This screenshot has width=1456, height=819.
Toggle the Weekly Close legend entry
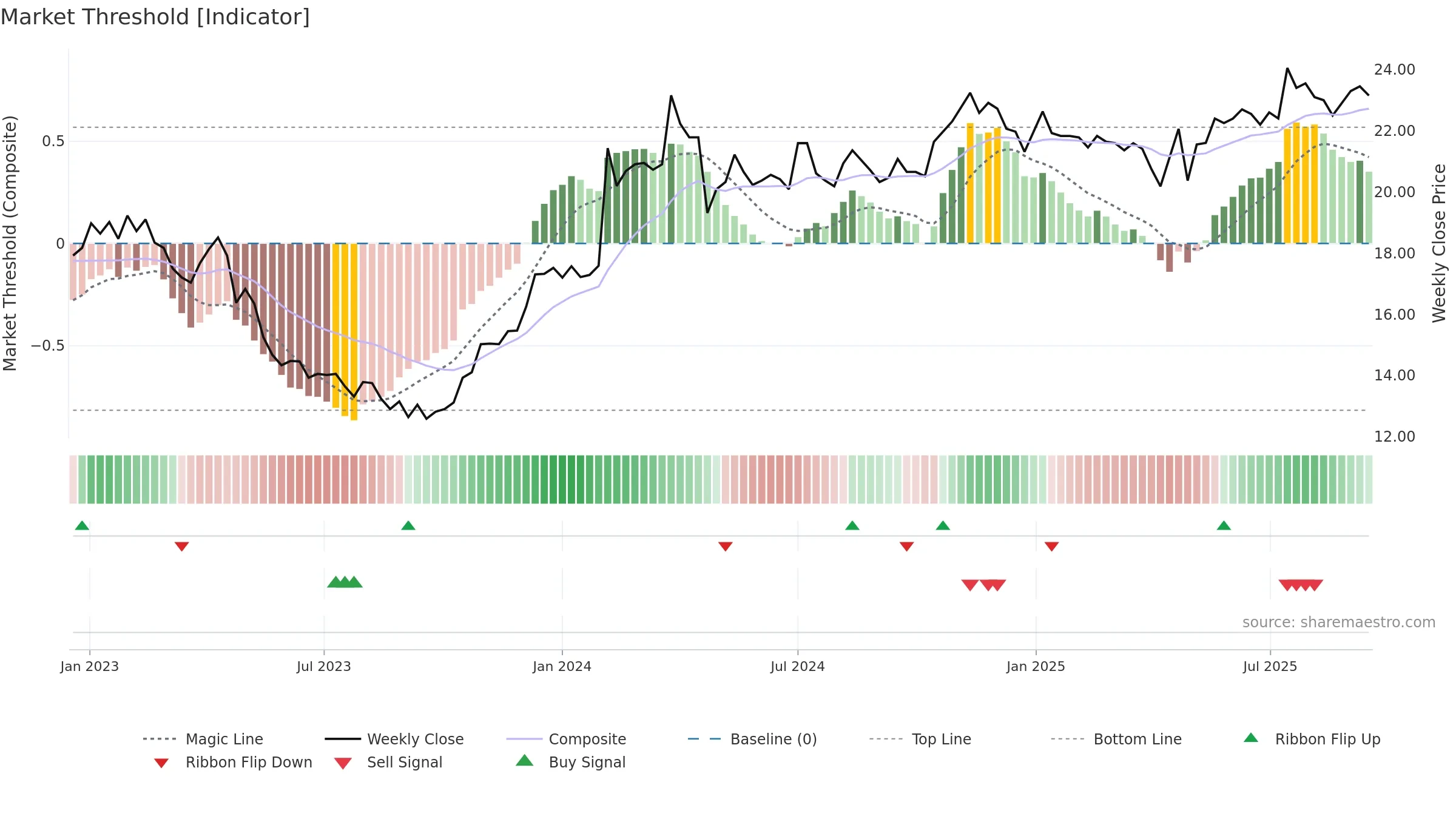pos(394,739)
